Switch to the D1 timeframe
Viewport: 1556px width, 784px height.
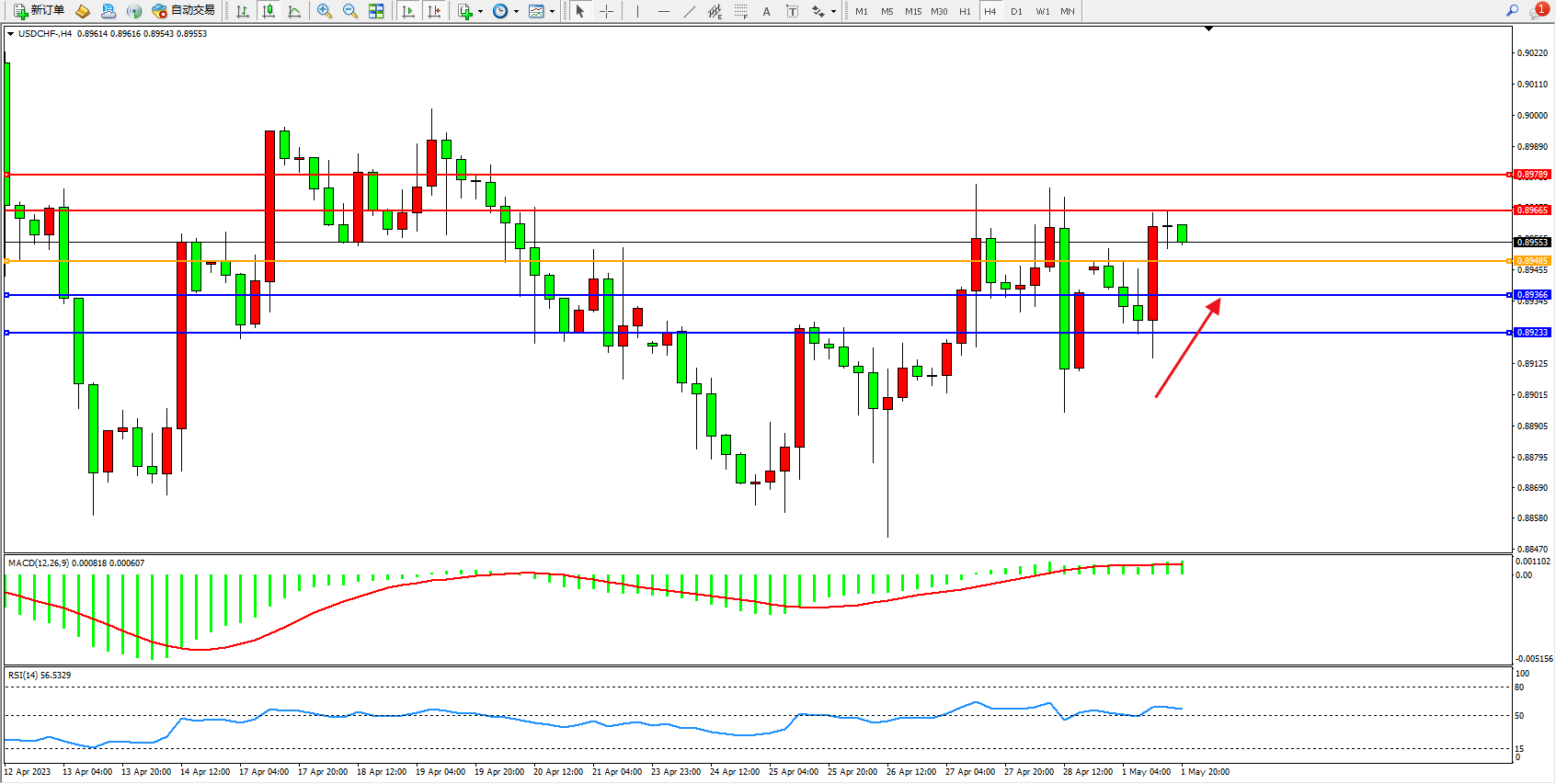coord(1015,11)
